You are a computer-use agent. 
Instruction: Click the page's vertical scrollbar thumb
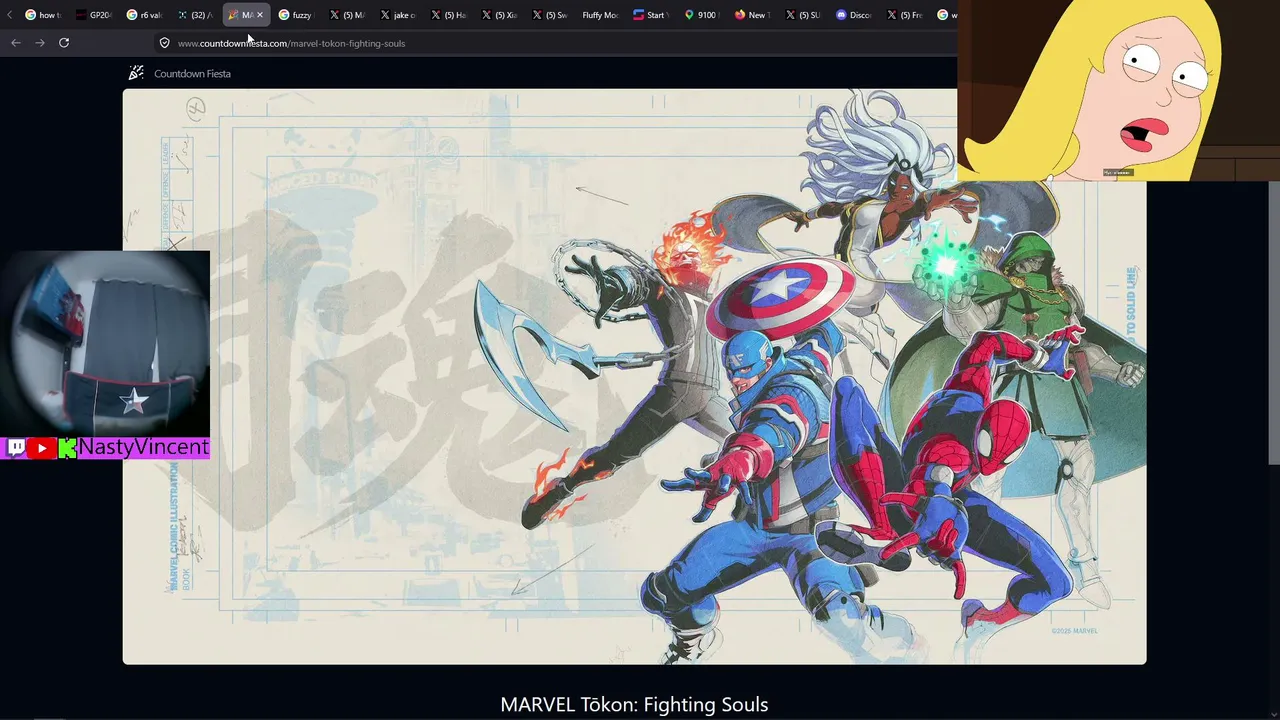(1273, 322)
